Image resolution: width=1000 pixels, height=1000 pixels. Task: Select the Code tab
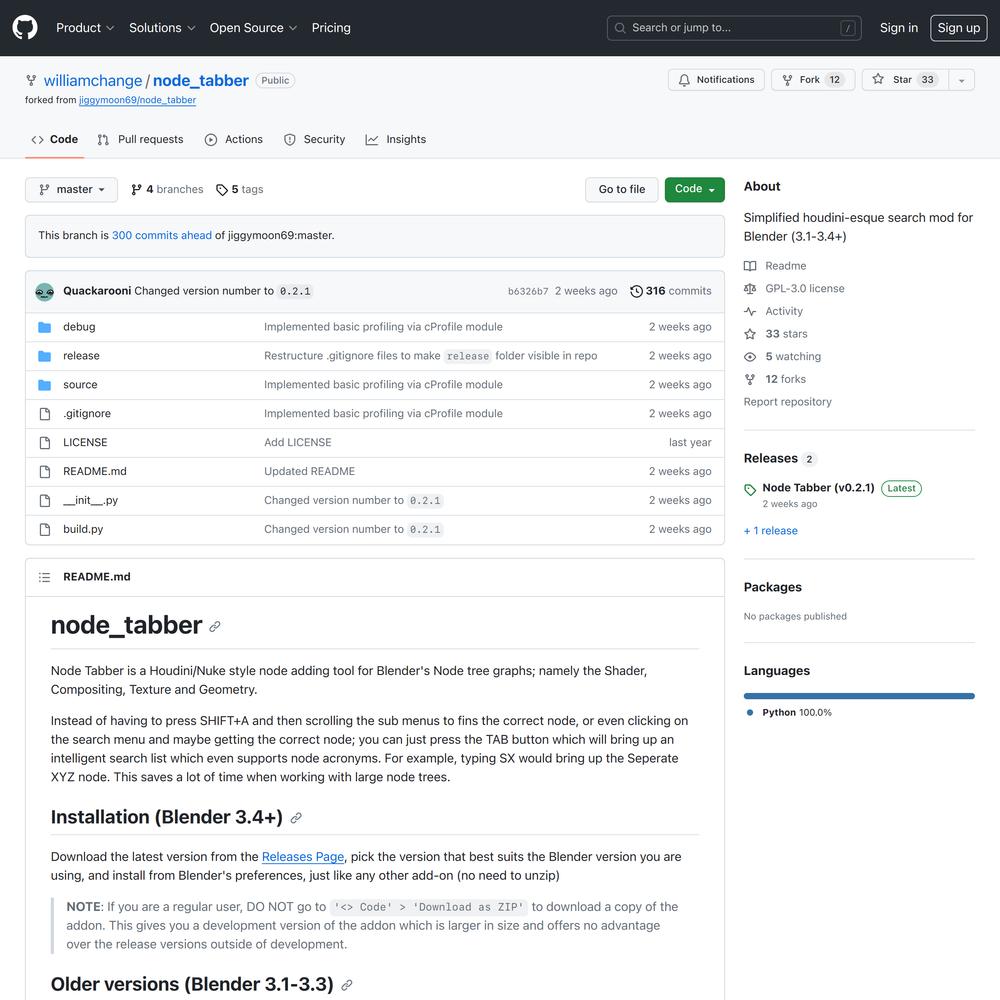click(55, 139)
